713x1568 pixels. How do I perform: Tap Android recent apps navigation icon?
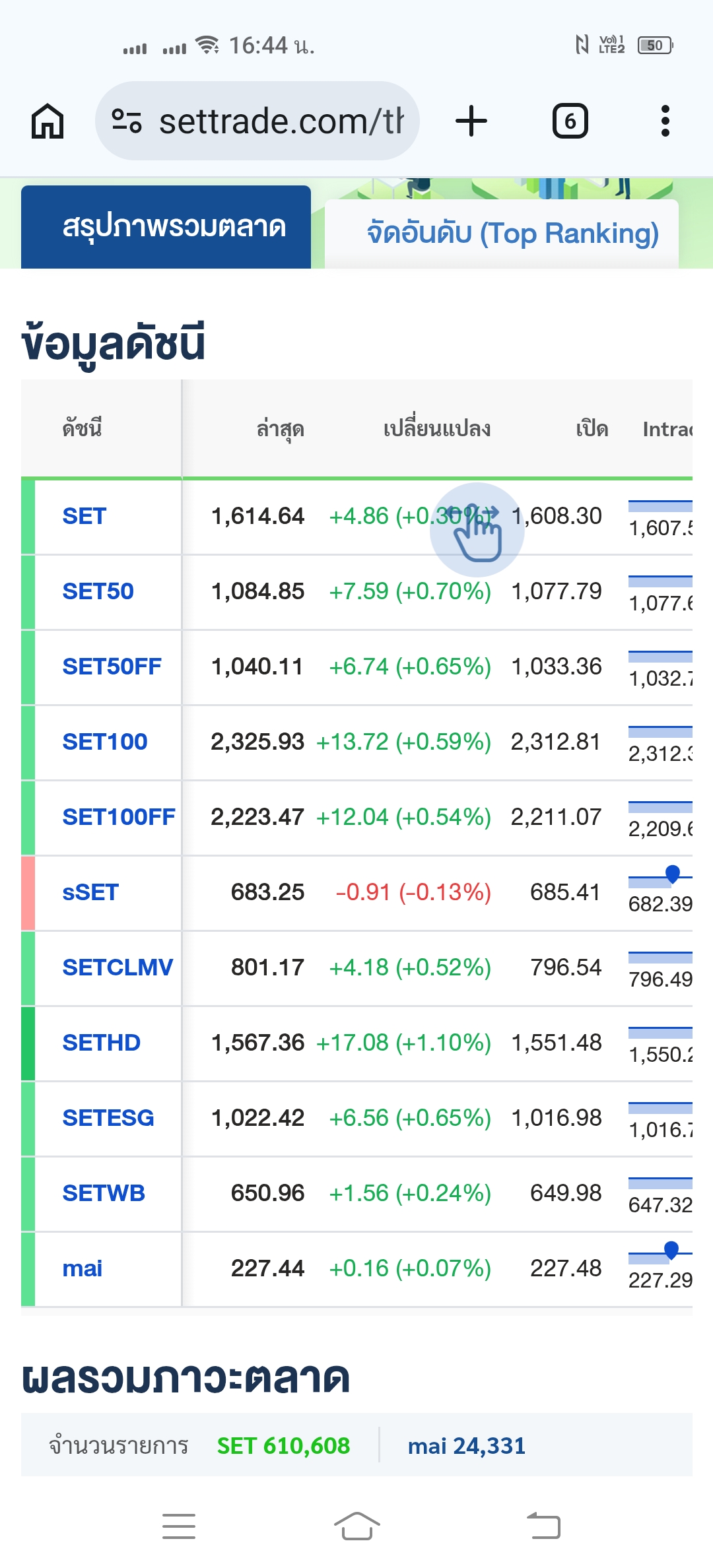[179, 1526]
